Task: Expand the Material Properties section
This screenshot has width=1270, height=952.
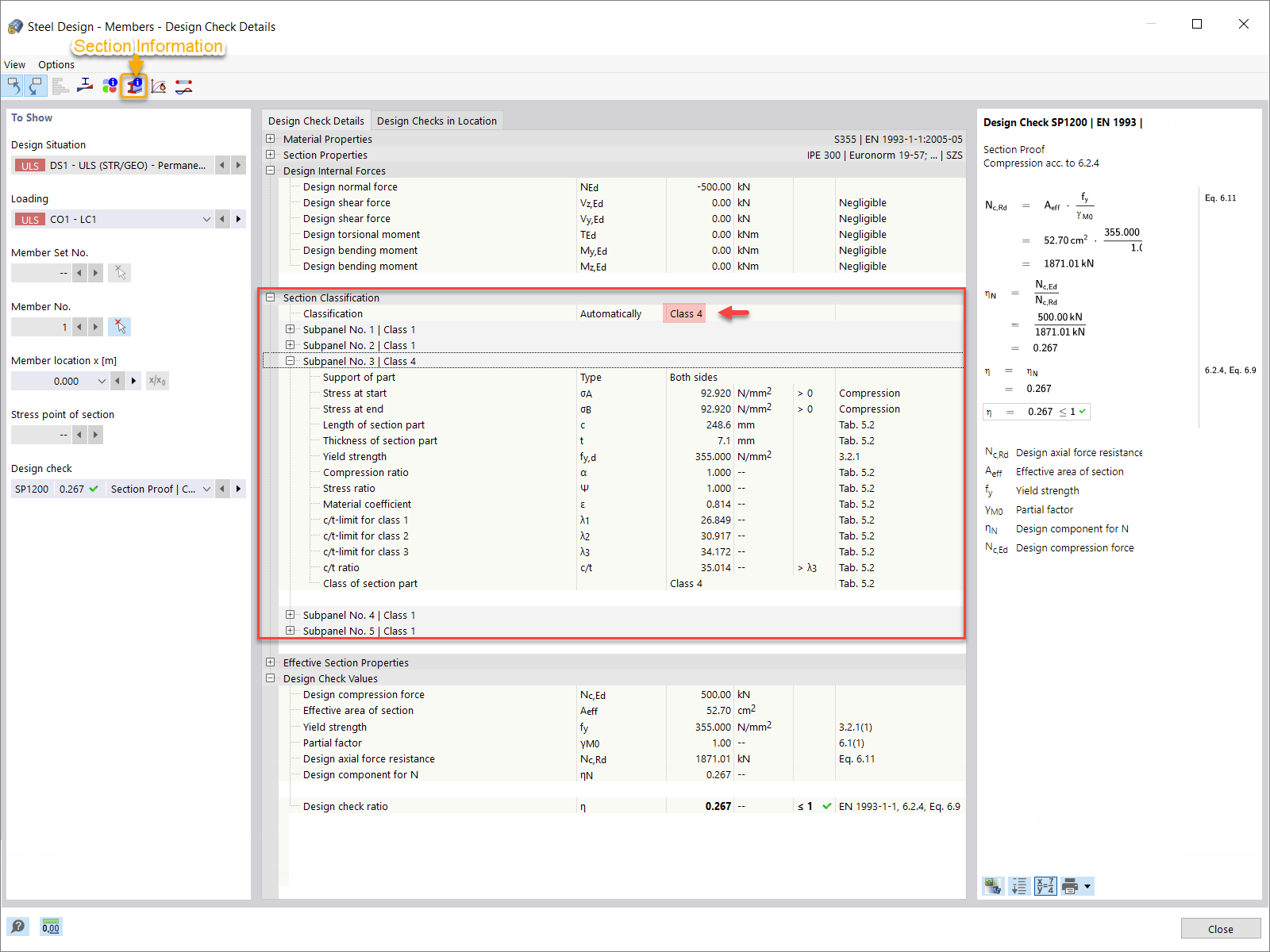Action: click(x=271, y=139)
